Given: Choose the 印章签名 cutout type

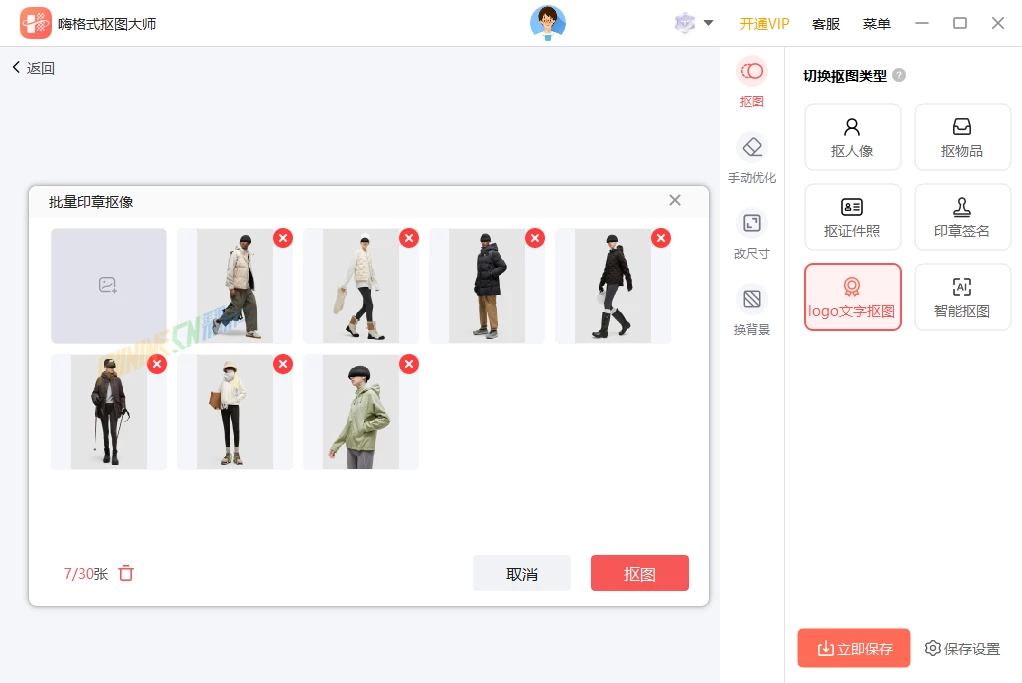Looking at the screenshot, I should click(x=962, y=217).
